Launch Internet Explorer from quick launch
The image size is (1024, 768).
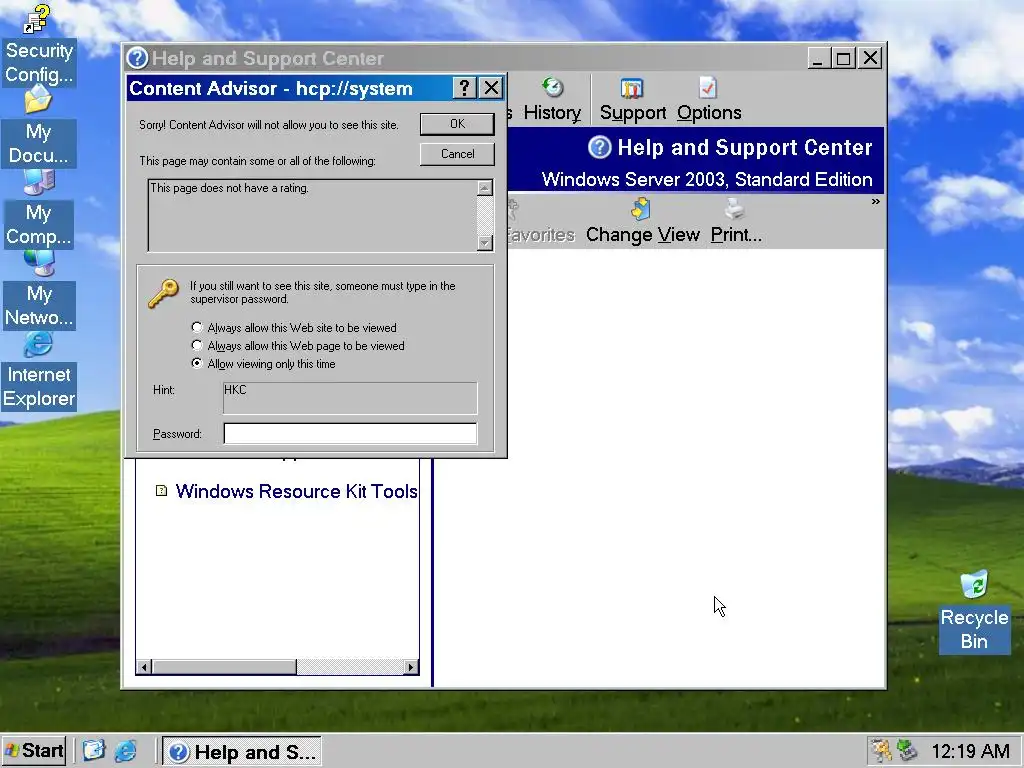[x=125, y=750]
